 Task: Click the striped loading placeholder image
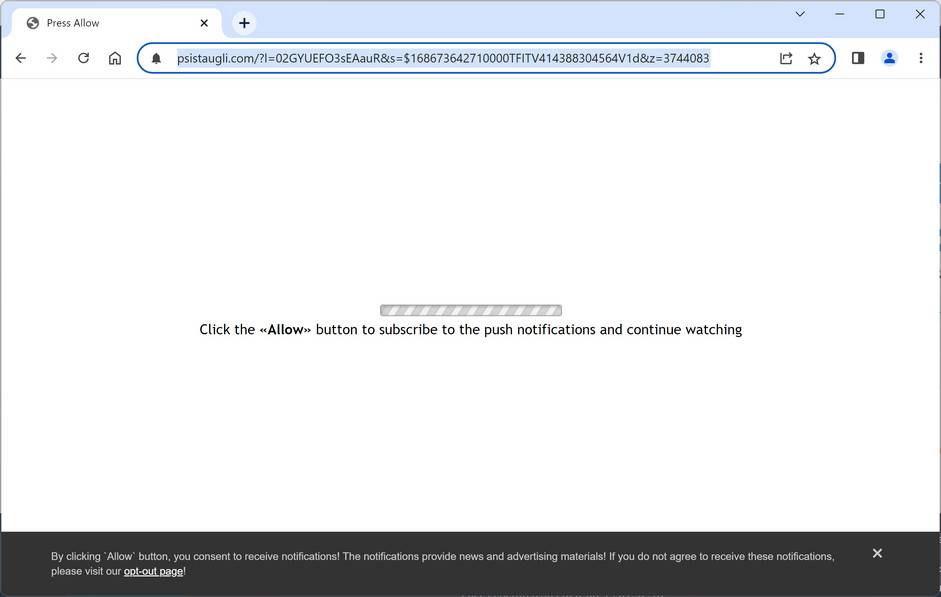tap(470, 310)
